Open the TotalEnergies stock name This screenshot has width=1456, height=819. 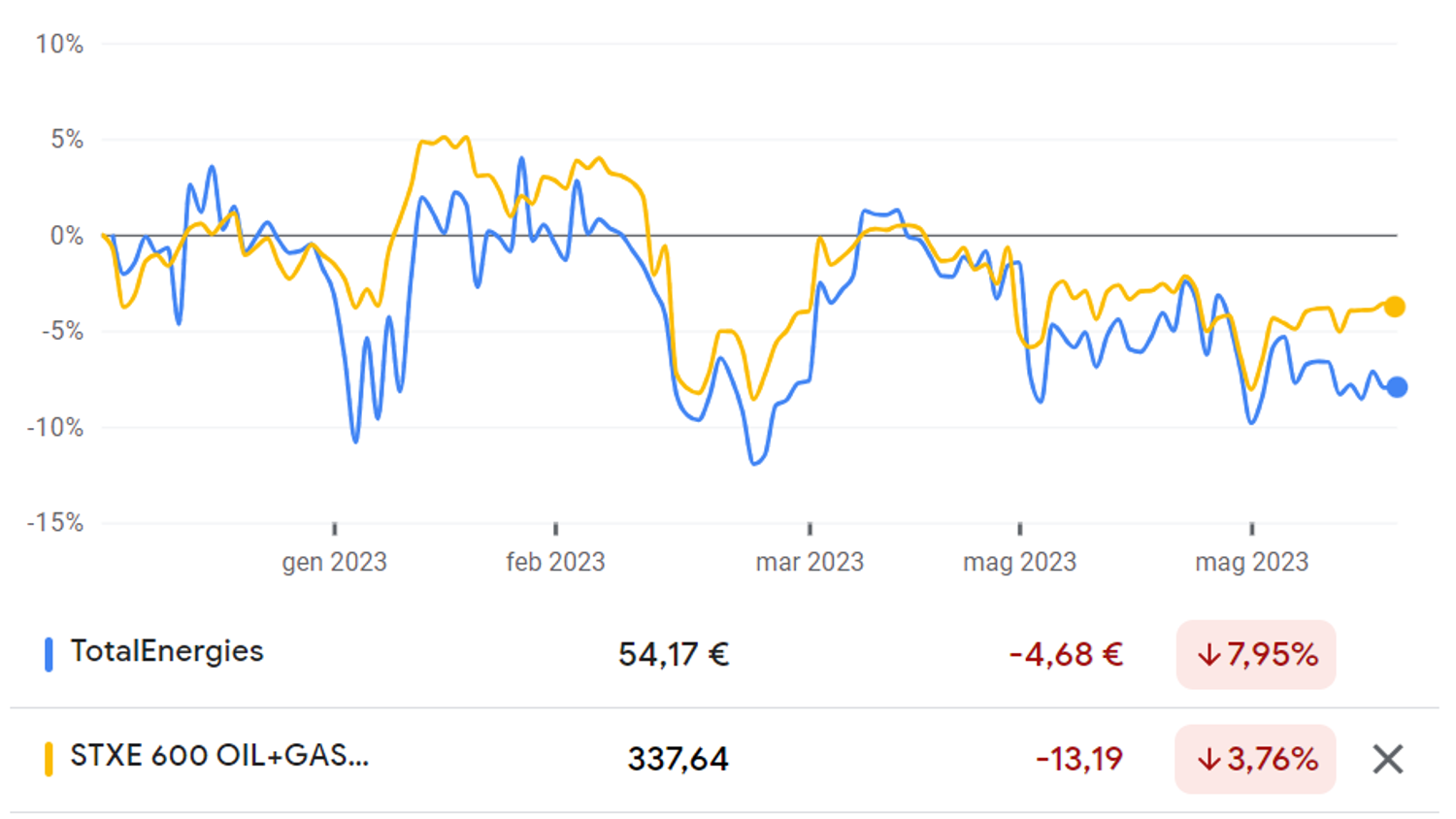pos(167,651)
